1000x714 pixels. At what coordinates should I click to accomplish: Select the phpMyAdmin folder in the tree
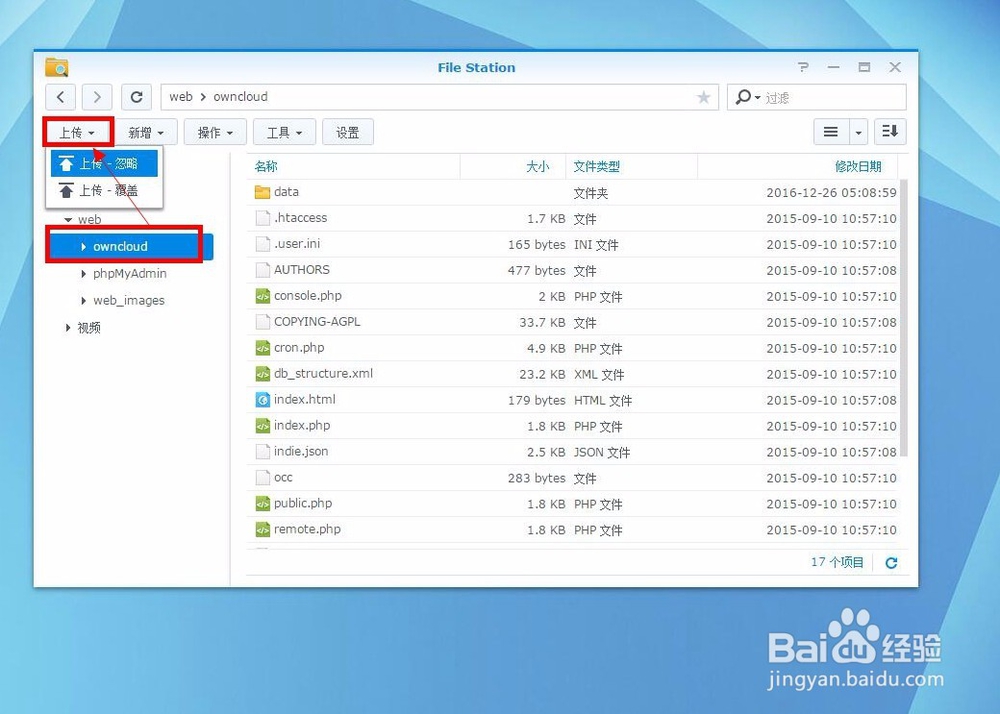tap(130, 273)
